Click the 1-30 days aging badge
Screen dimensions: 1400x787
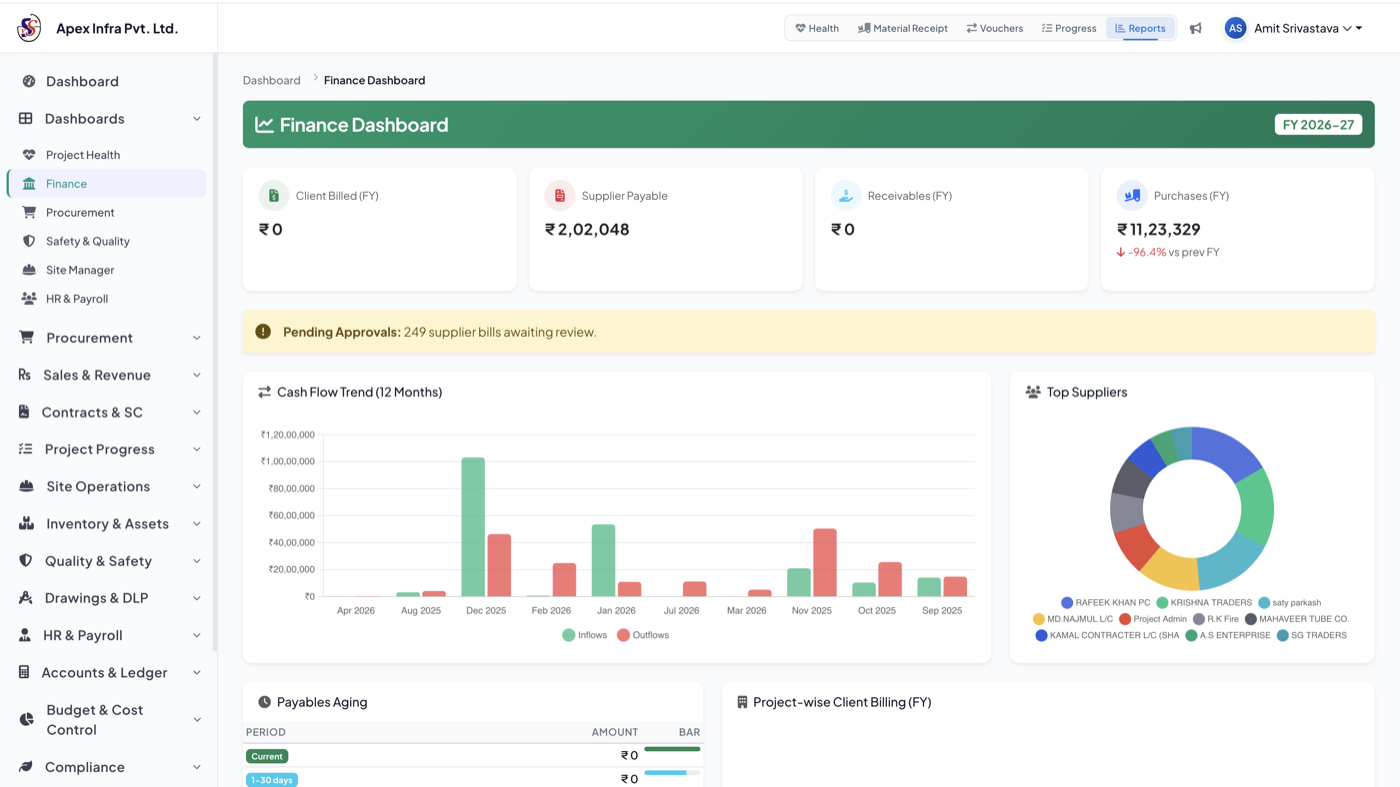(272, 780)
